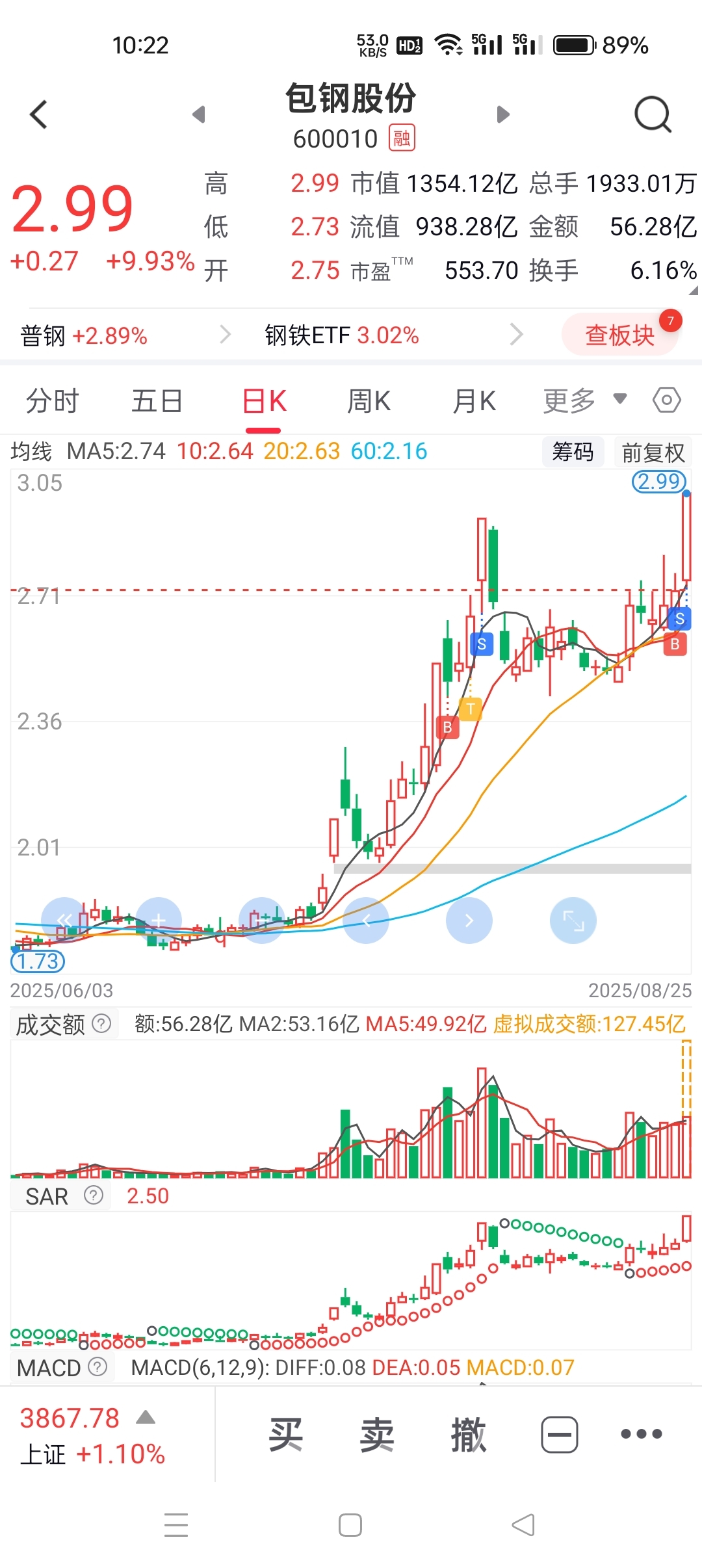Image resolution: width=702 pixels, height=1568 pixels.
Task: Tap the 市值 1354.12亿 value
Action: pyautogui.click(x=434, y=184)
